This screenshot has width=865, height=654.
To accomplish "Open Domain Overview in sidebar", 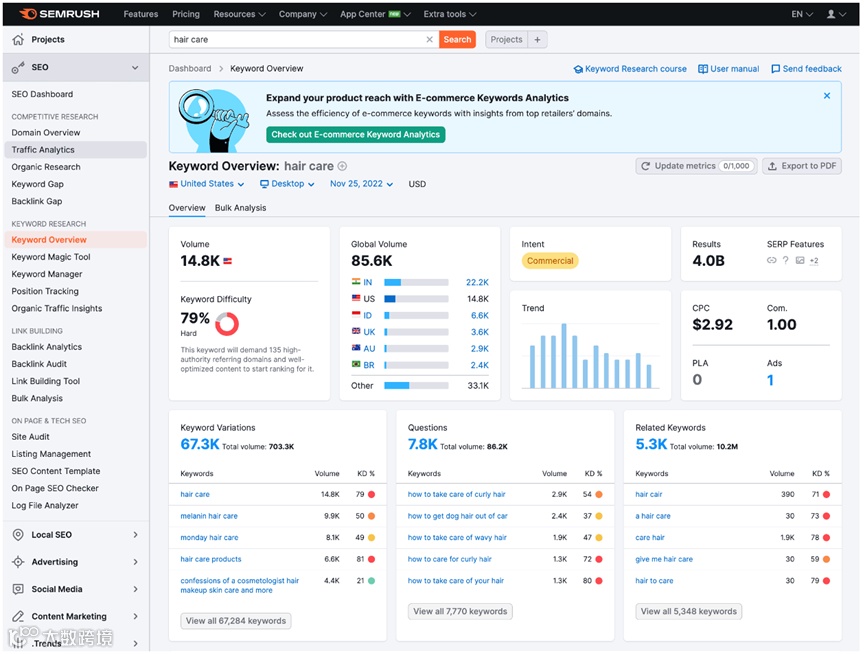I will tap(46, 133).
